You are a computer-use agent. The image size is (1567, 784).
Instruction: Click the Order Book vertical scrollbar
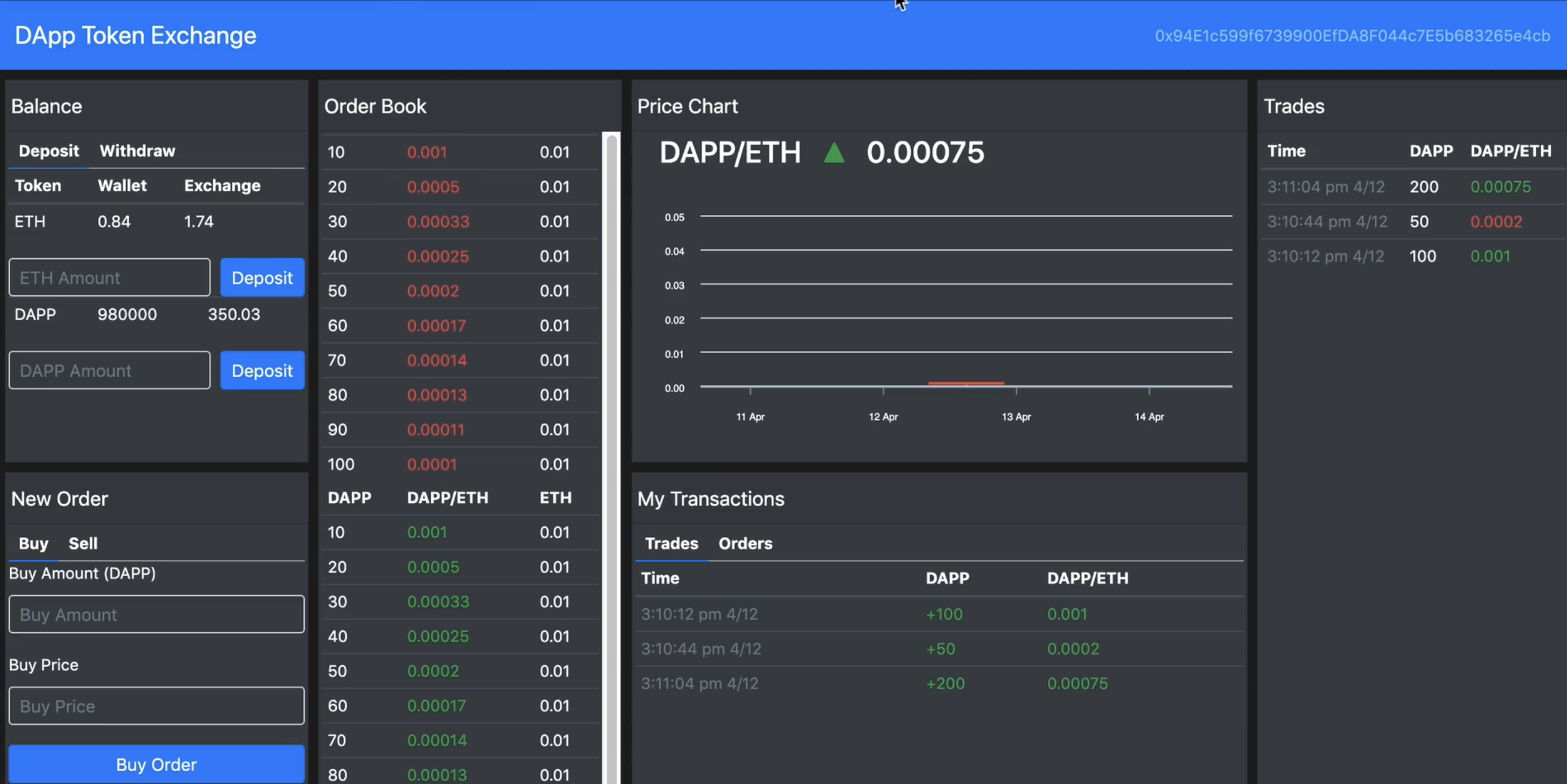(611, 433)
